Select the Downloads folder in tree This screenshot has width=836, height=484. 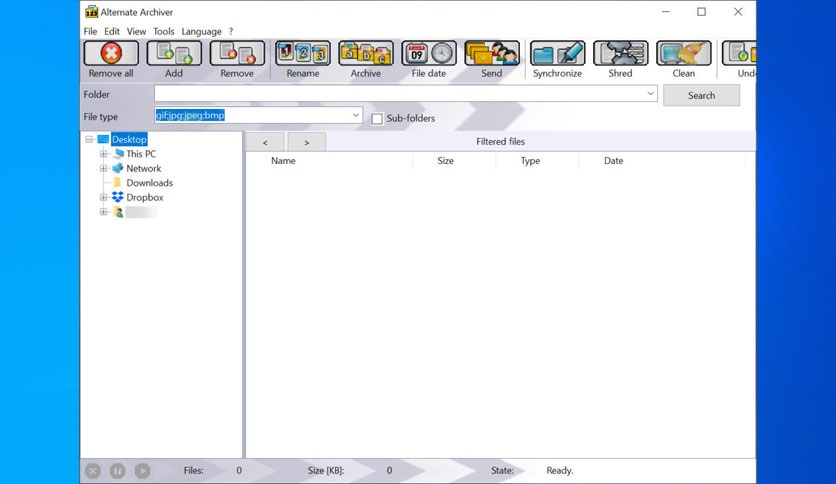pos(149,183)
